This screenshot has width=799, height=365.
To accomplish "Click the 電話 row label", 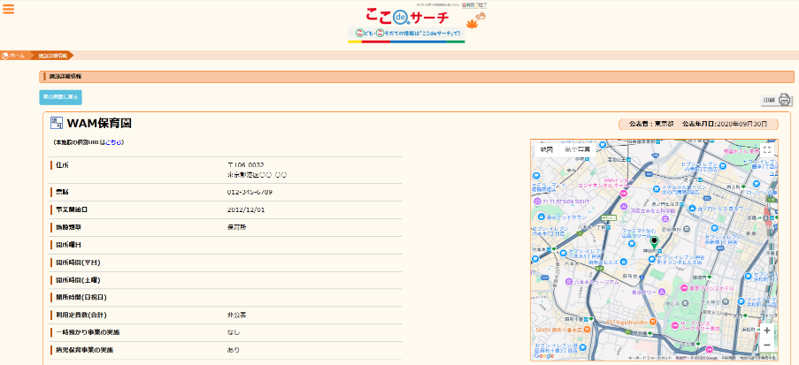I will click(x=62, y=192).
